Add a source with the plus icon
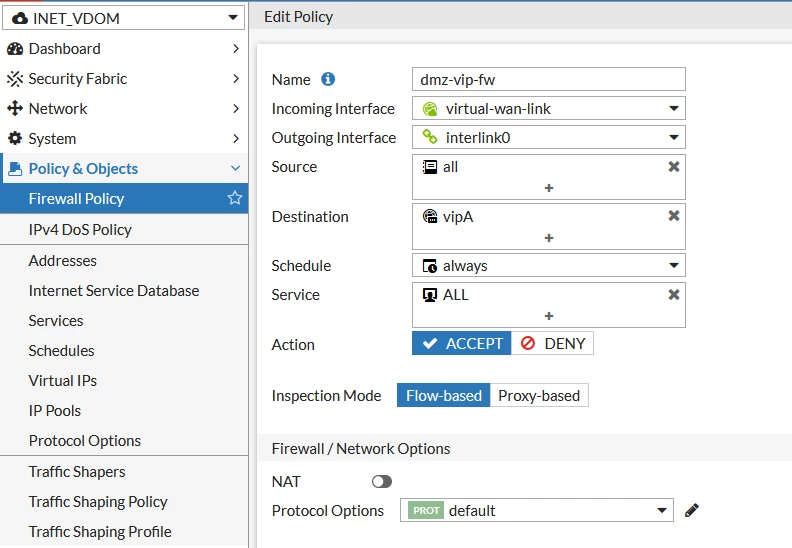The width and height of the screenshot is (792, 548). 549,188
